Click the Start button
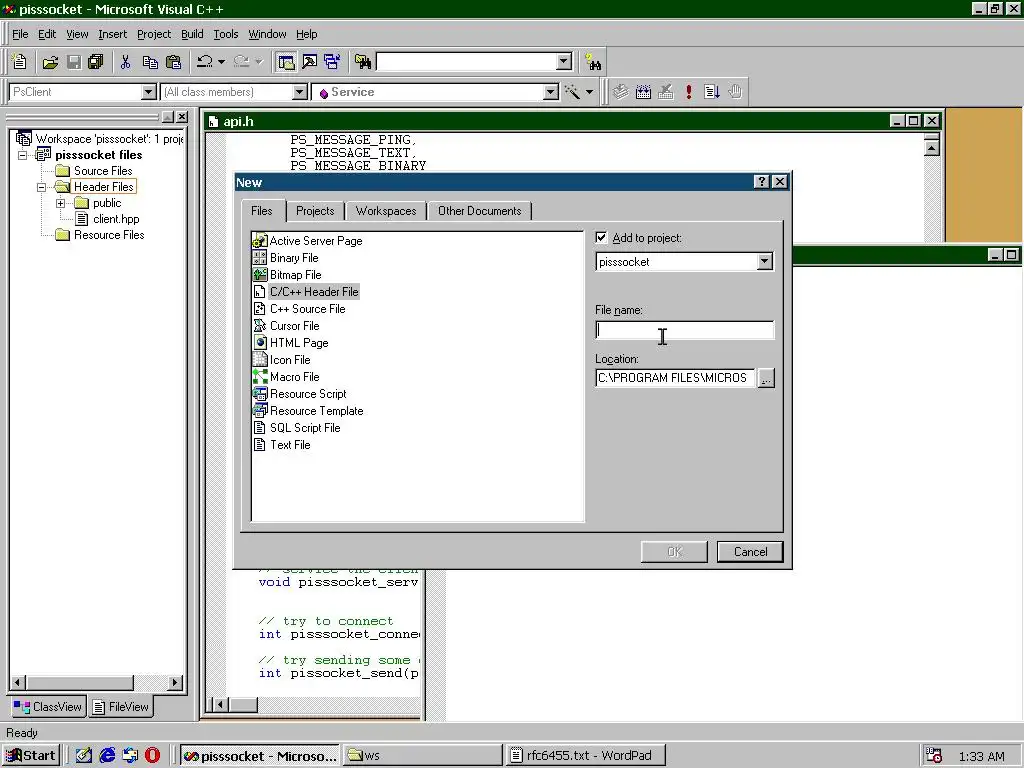Image resolution: width=1024 pixels, height=768 pixels. [31, 756]
